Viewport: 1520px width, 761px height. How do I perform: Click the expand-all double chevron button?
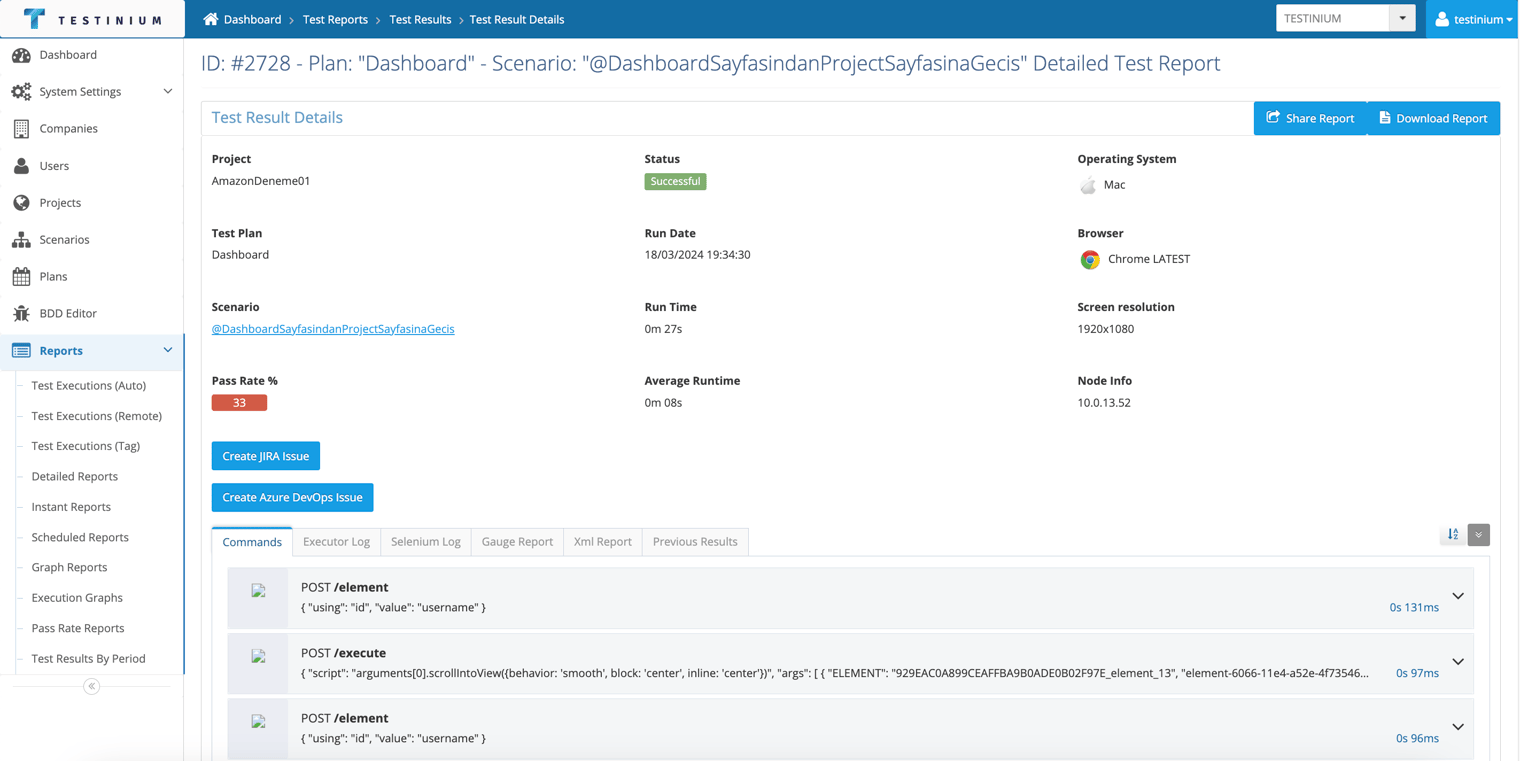[x=1479, y=535]
